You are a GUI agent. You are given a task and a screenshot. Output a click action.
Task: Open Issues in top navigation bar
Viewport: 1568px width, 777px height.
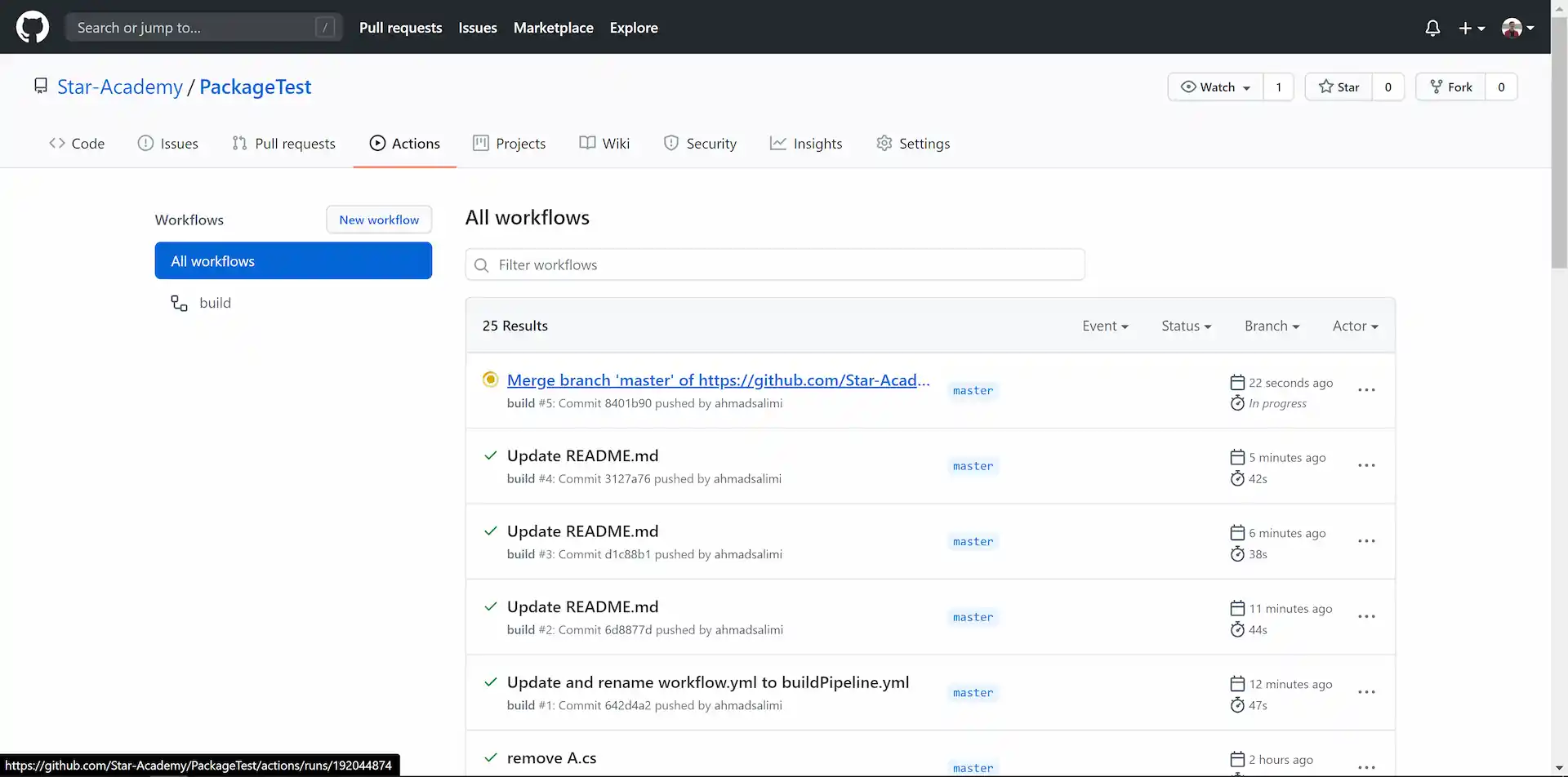pyautogui.click(x=478, y=28)
